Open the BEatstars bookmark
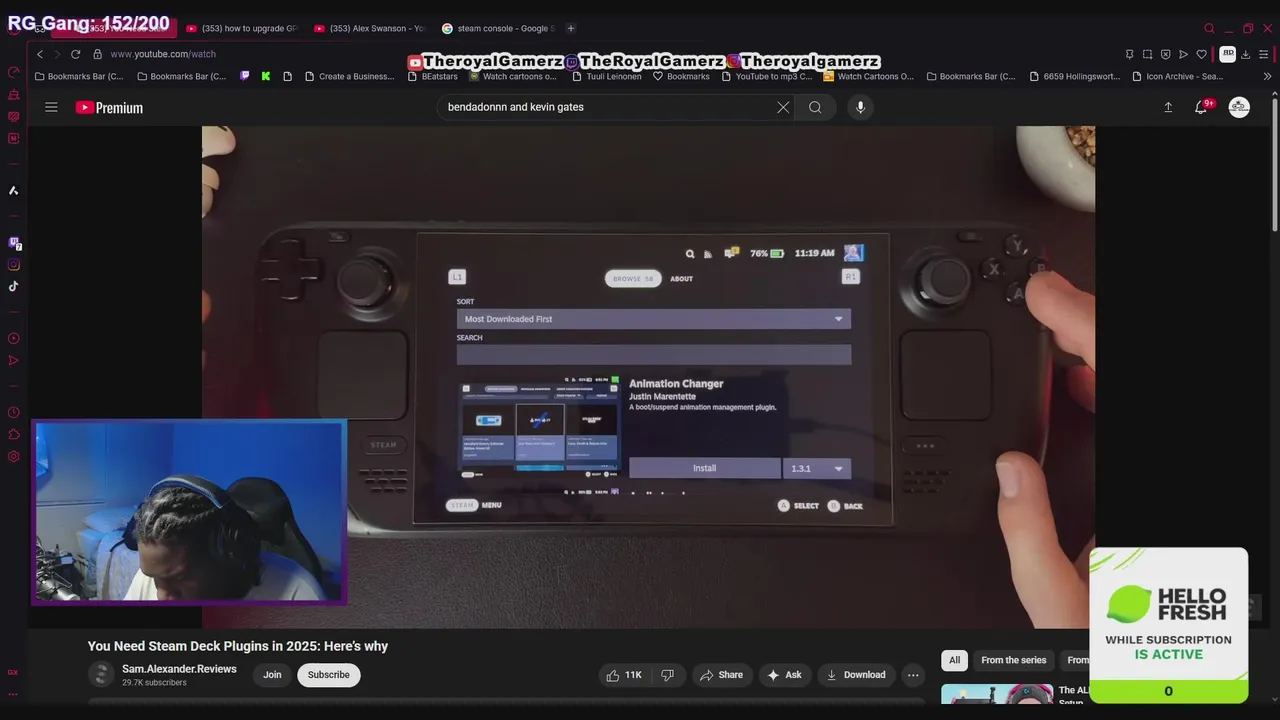The height and width of the screenshot is (720, 1280). (x=431, y=76)
